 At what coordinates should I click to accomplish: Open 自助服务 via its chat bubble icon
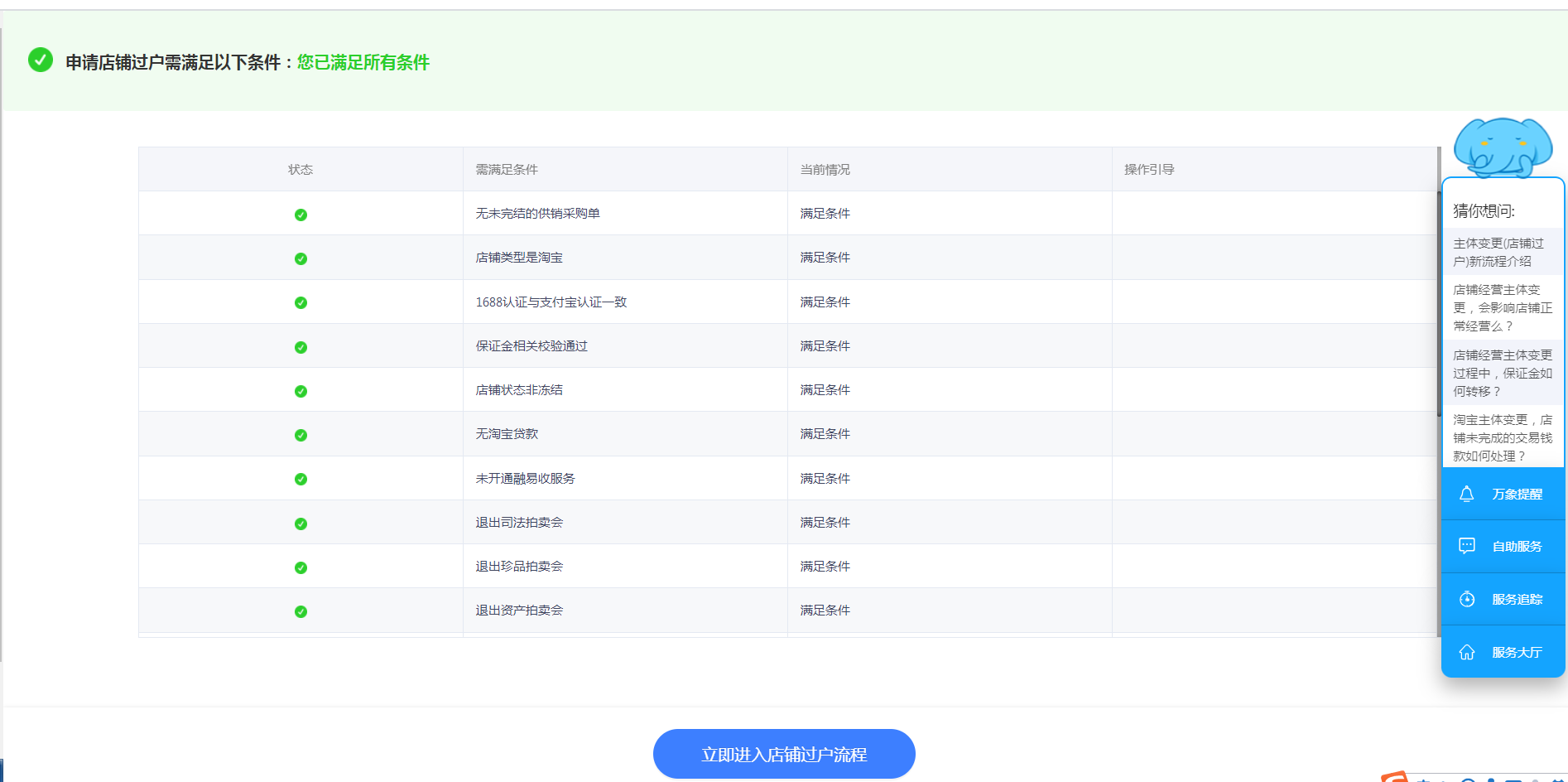tap(1466, 546)
